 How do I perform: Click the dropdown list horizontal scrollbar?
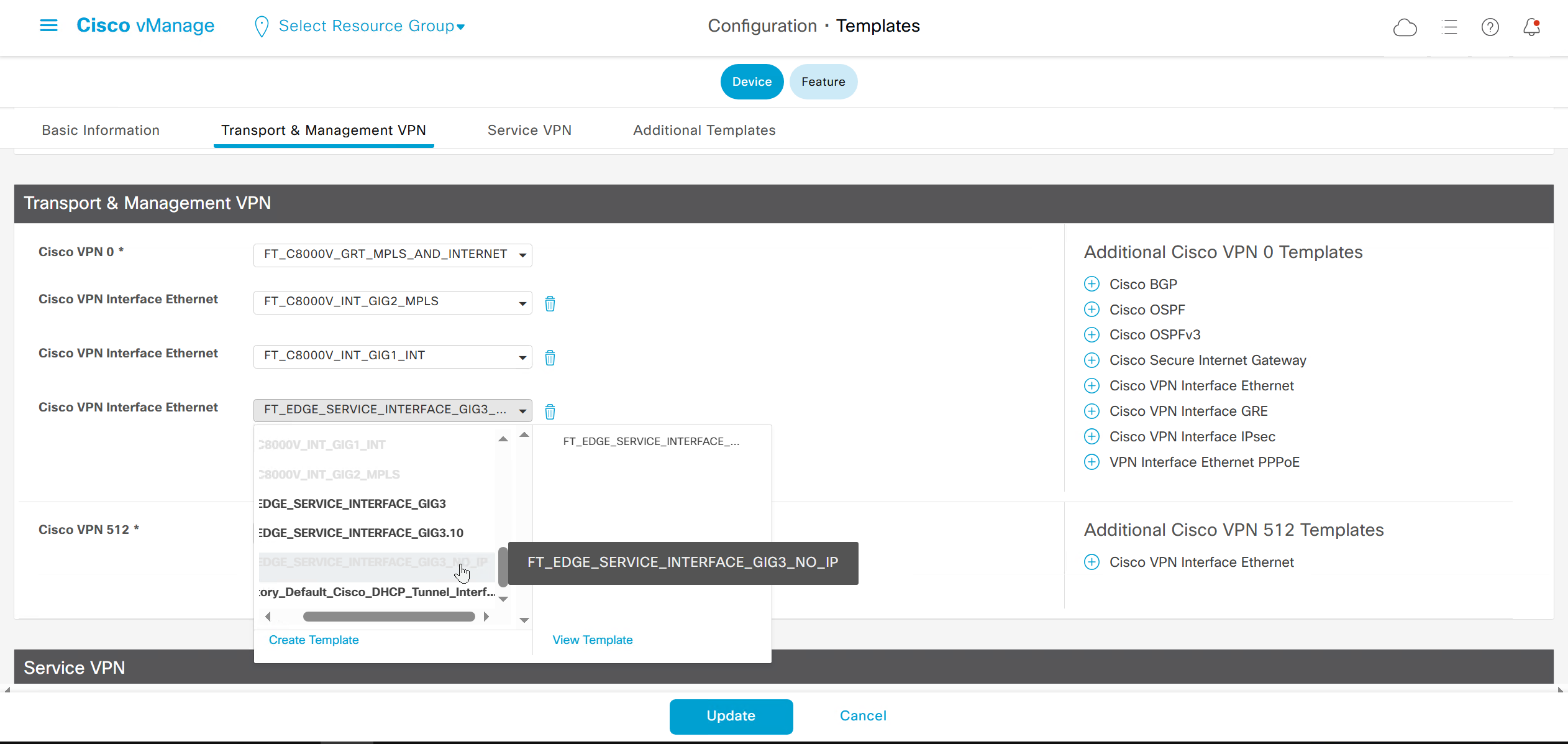(x=388, y=617)
